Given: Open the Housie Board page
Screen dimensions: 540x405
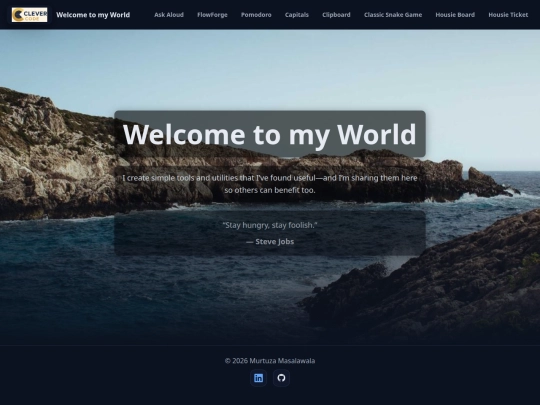Looking at the screenshot, I should pos(455,15).
